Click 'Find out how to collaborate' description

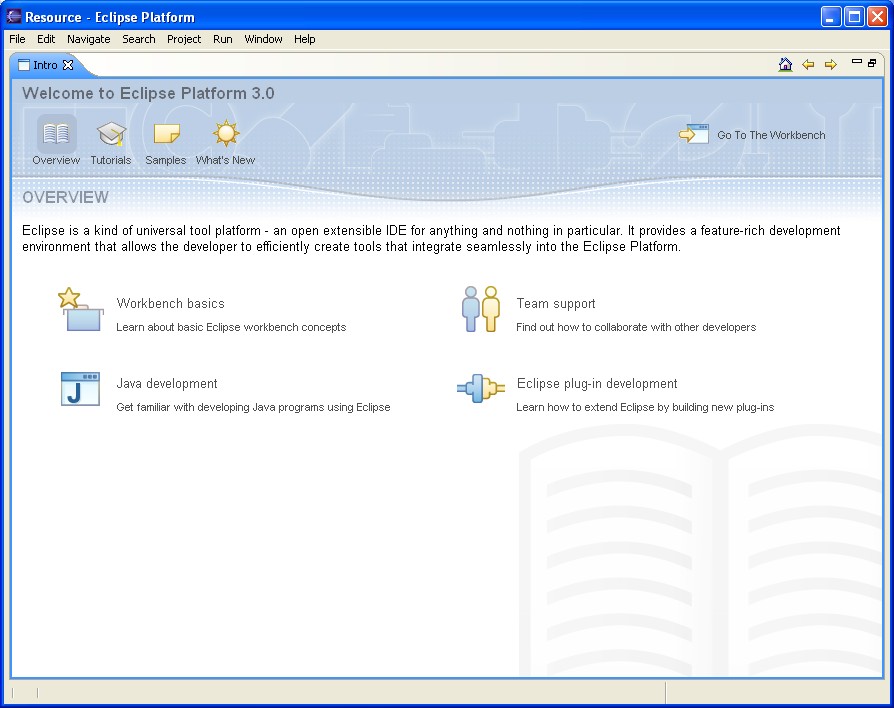click(636, 327)
